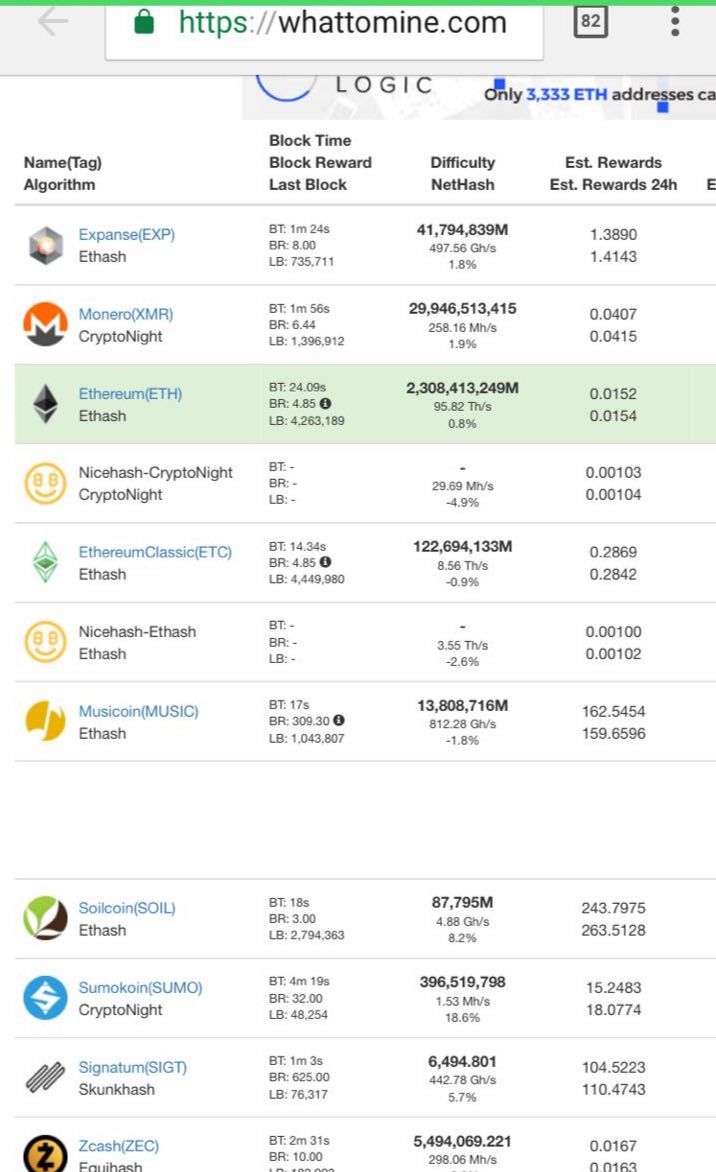Open the Ethereum(ETH) link
The image size is (716, 1172).
pos(130,394)
